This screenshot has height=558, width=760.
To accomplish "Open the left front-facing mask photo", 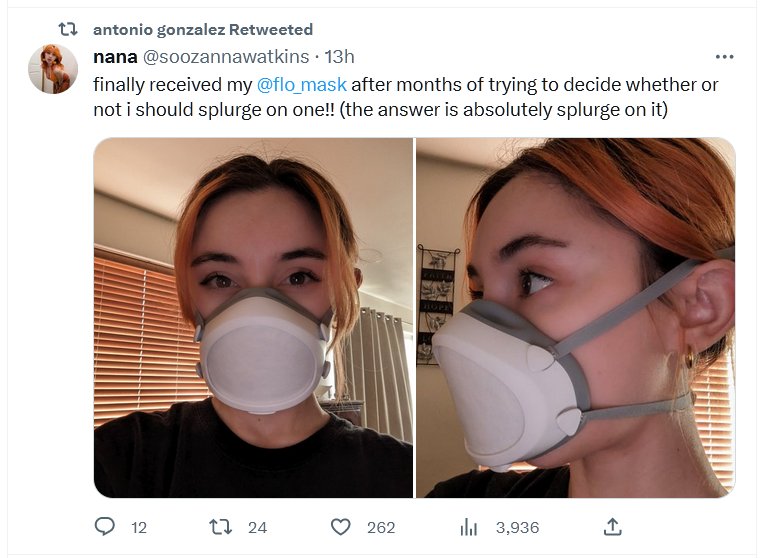I will click(253, 317).
